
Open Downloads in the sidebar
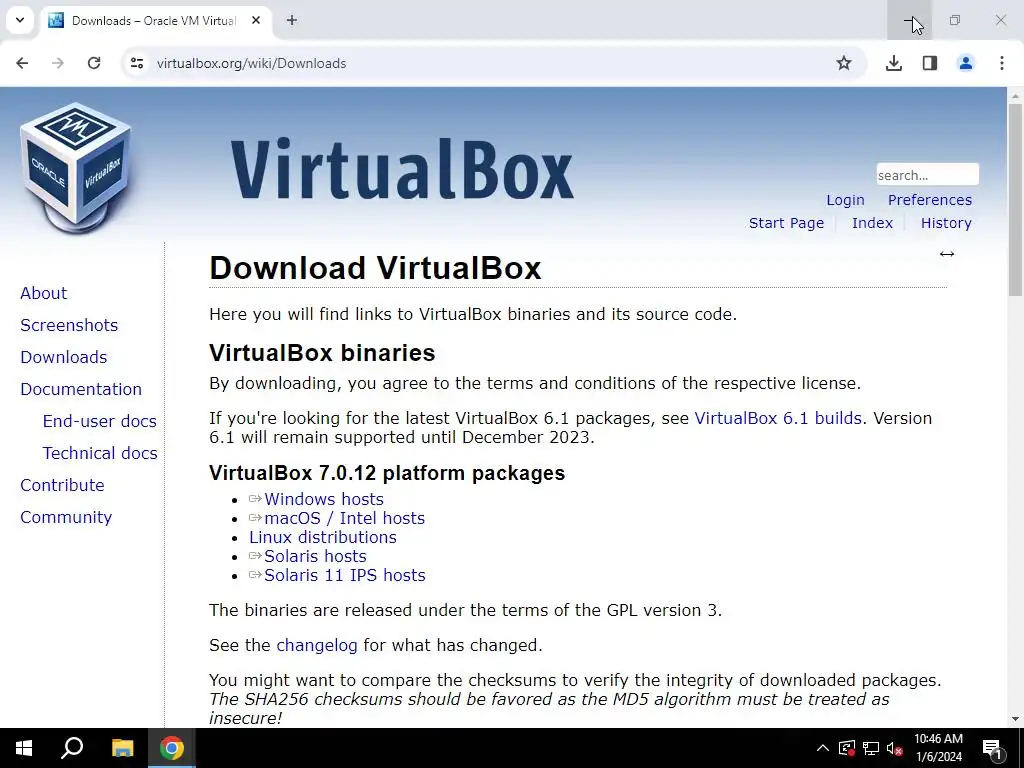point(63,357)
